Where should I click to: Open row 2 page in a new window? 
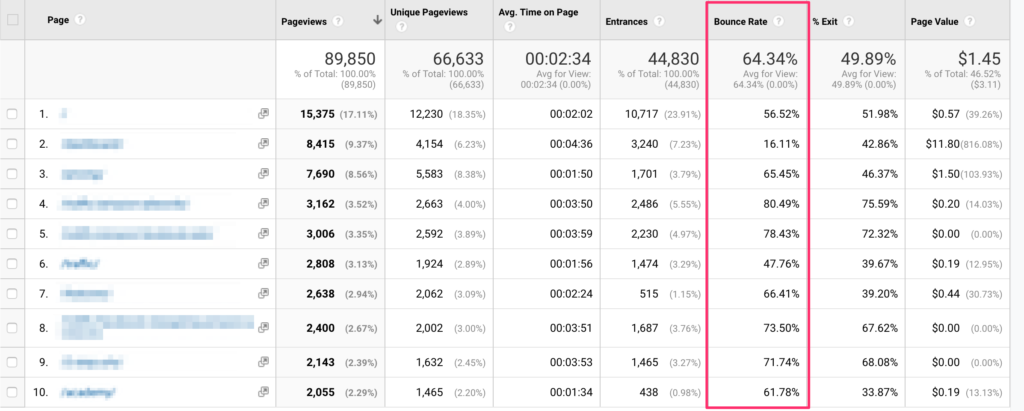coord(263,144)
